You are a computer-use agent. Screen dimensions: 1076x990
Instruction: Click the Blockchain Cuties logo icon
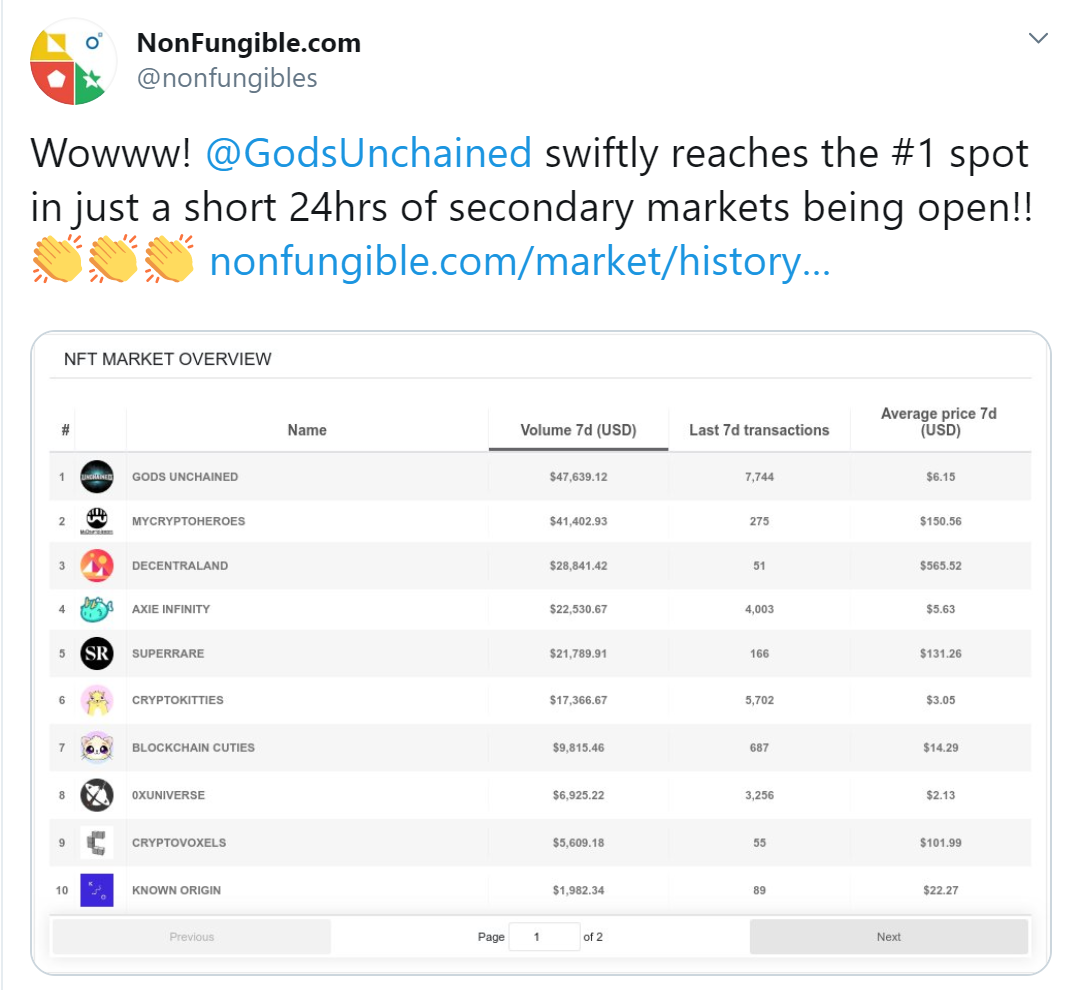(x=97, y=748)
